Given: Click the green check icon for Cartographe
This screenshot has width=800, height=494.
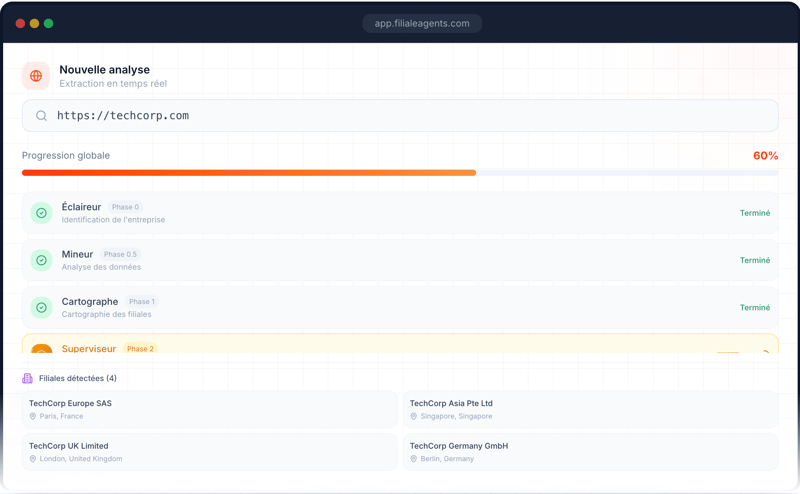Looking at the screenshot, I should coord(41,308).
